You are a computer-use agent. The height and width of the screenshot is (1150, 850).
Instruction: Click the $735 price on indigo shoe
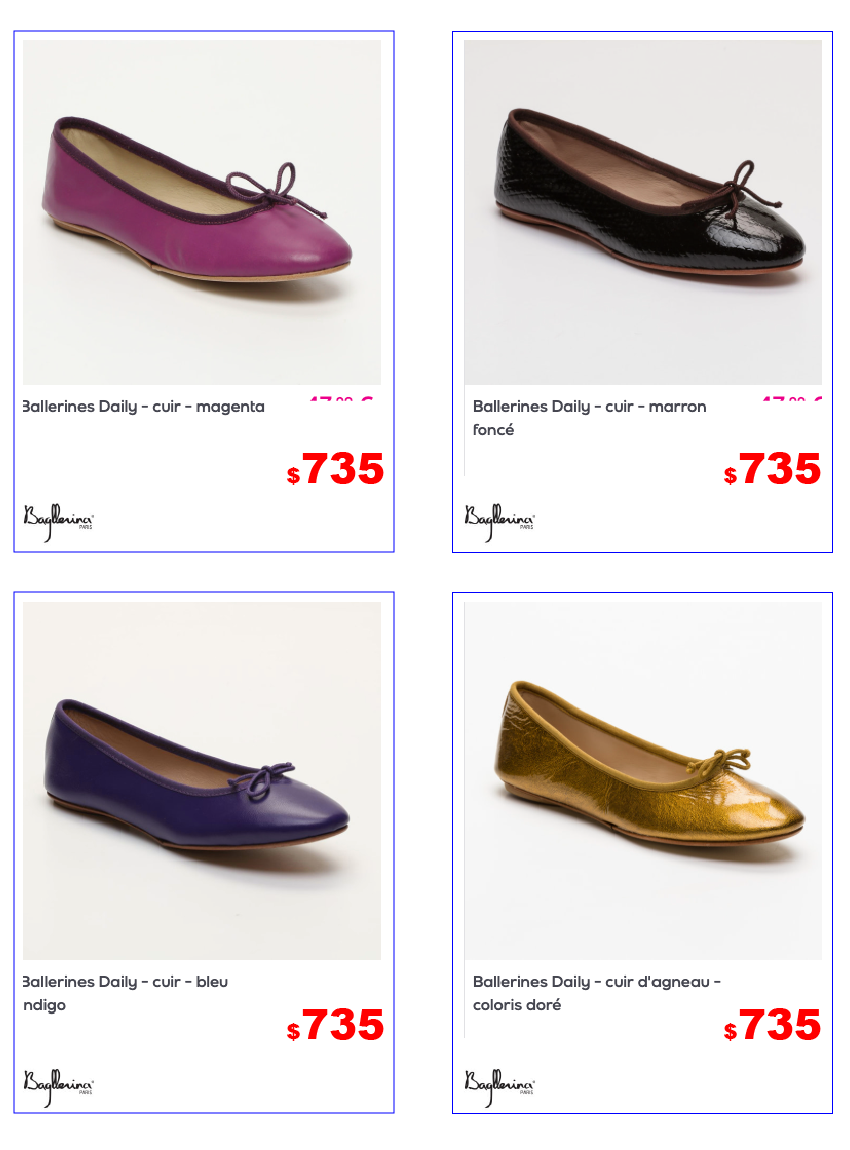click(335, 1025)
